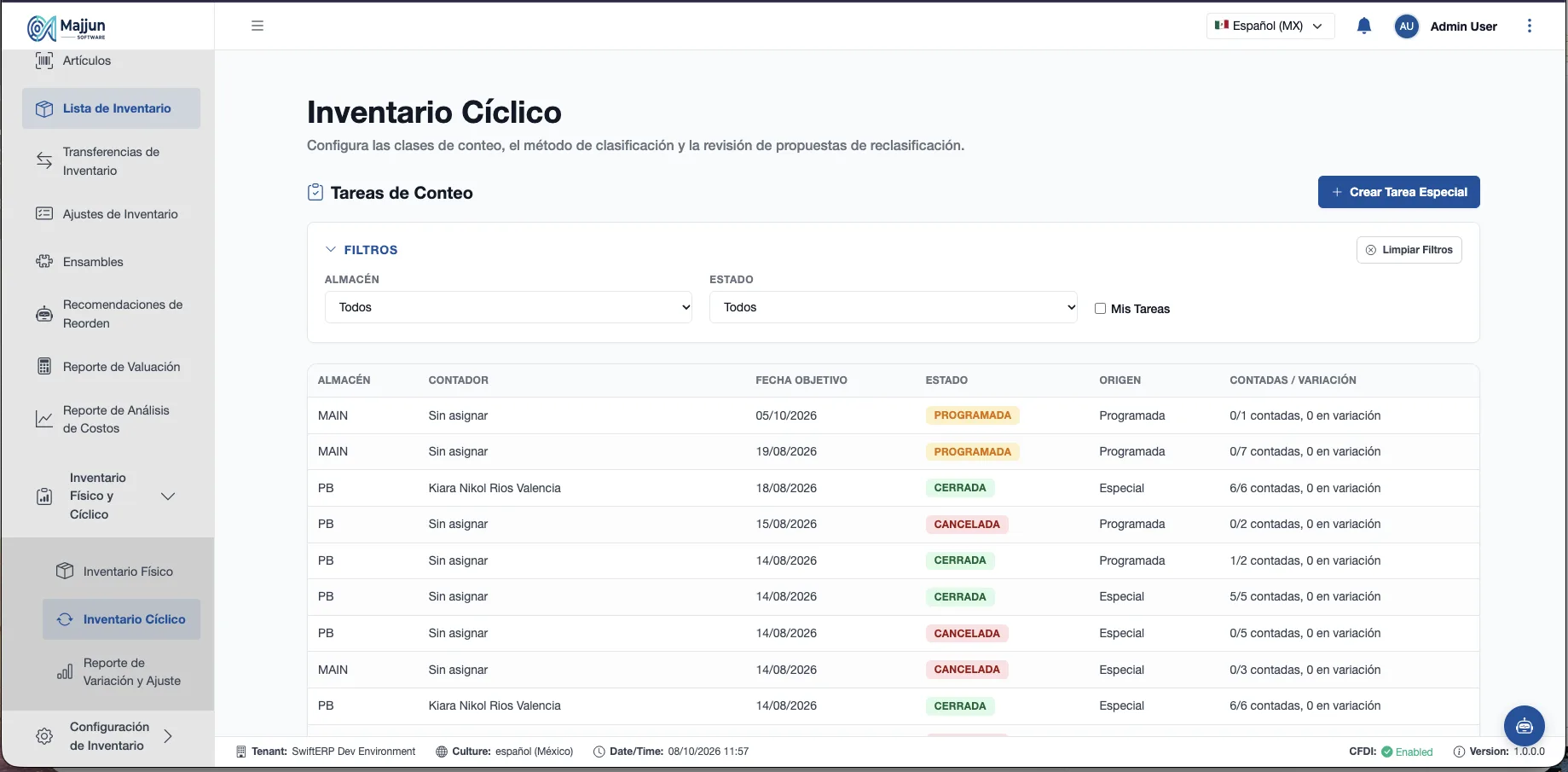Click the Artículos barcode icon

[44, 61]
